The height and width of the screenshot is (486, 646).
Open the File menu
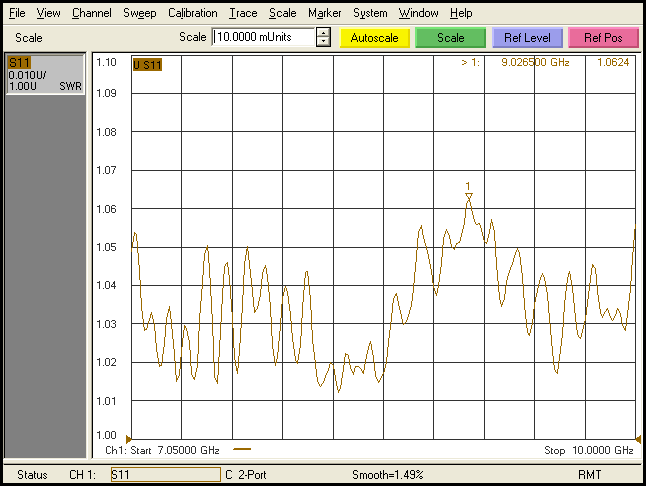(17, 13)
